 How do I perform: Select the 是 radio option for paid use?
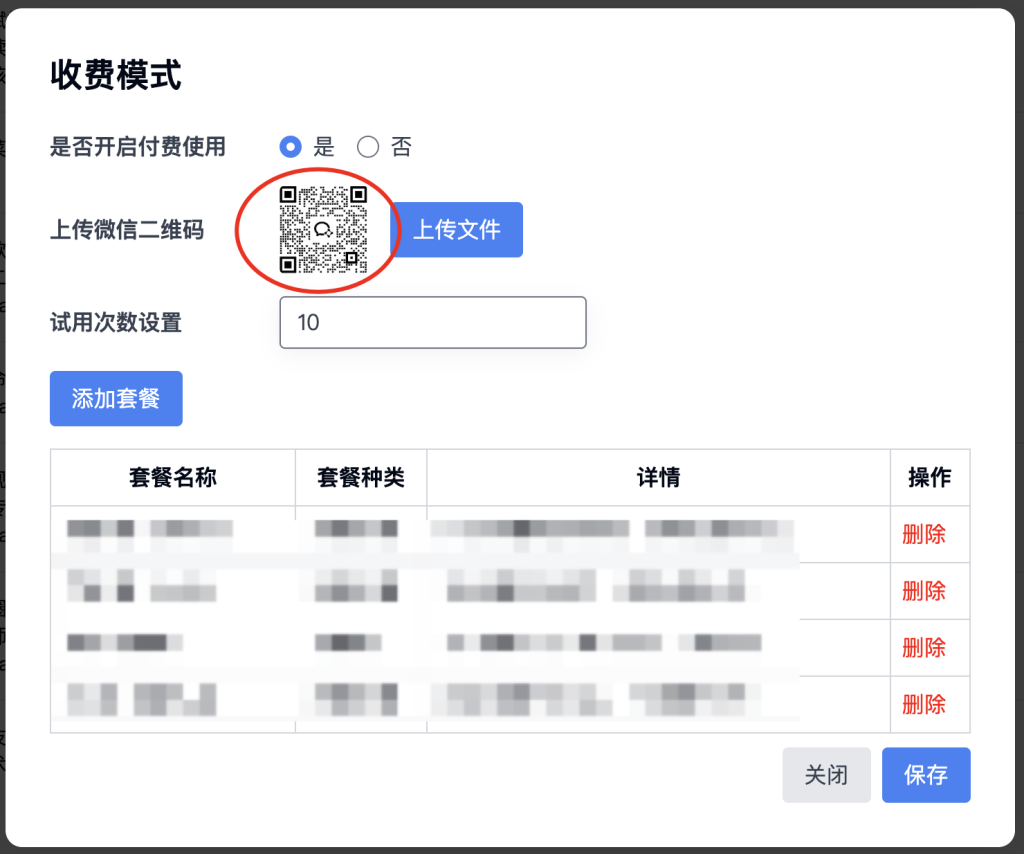click(291, 147)
